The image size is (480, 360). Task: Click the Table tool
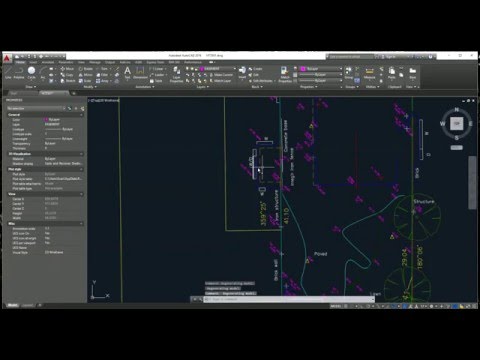(156, 81)
